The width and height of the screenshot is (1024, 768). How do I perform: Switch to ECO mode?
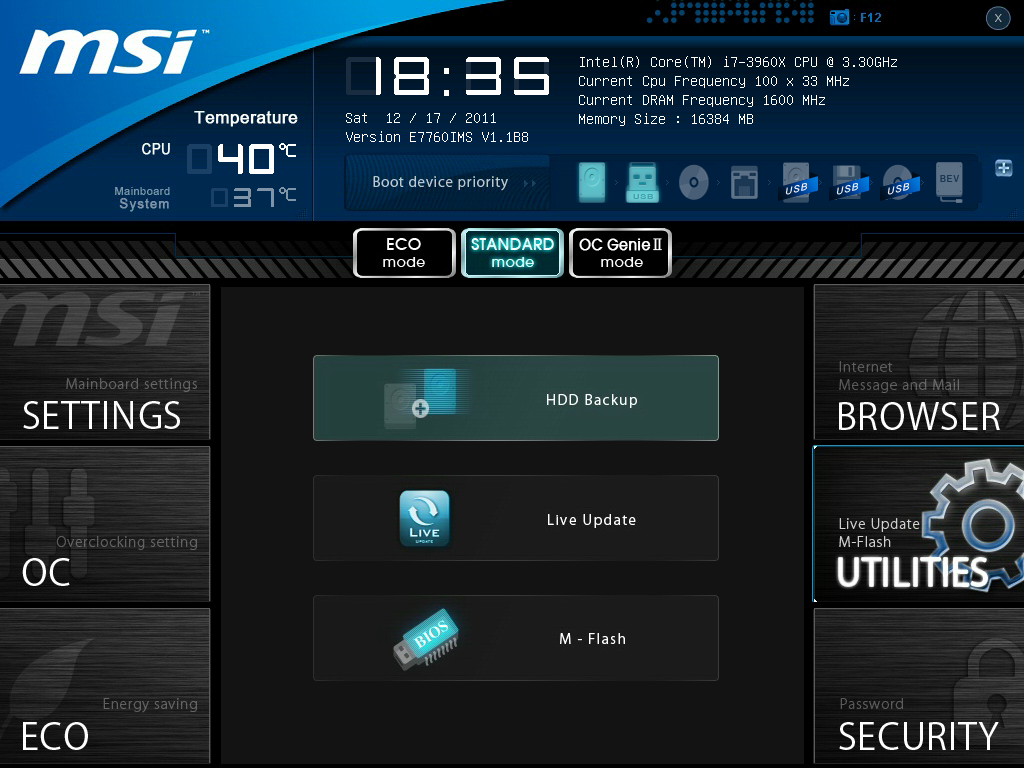point(404,253)
